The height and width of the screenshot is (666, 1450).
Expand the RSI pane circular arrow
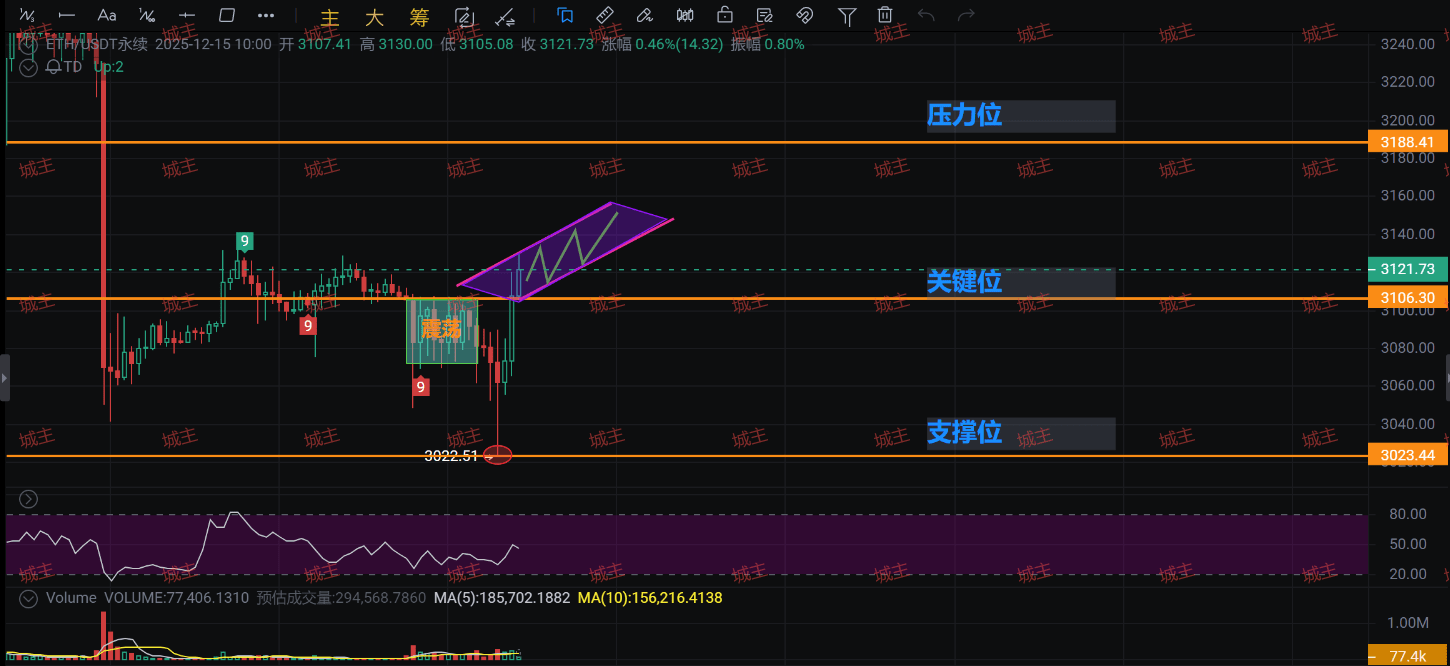[x=29, y=499]
